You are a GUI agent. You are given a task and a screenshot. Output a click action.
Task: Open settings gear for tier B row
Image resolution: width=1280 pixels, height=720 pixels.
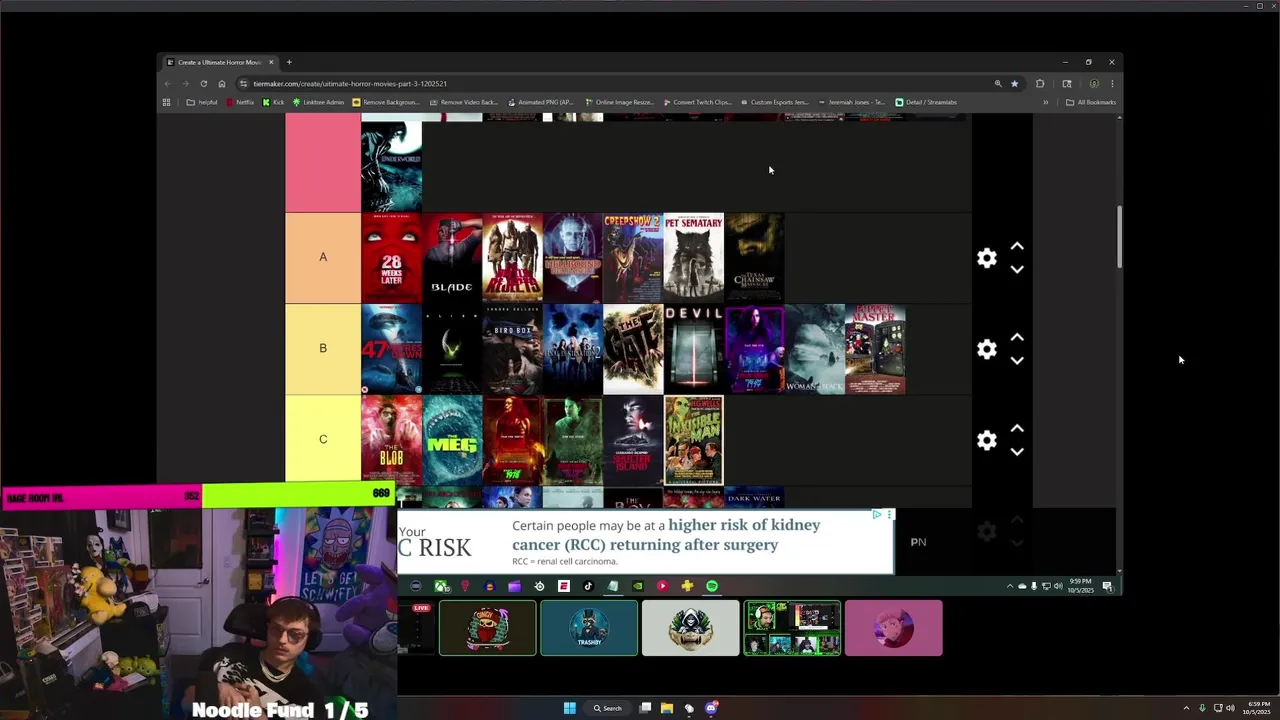click(x=987, y=349)
